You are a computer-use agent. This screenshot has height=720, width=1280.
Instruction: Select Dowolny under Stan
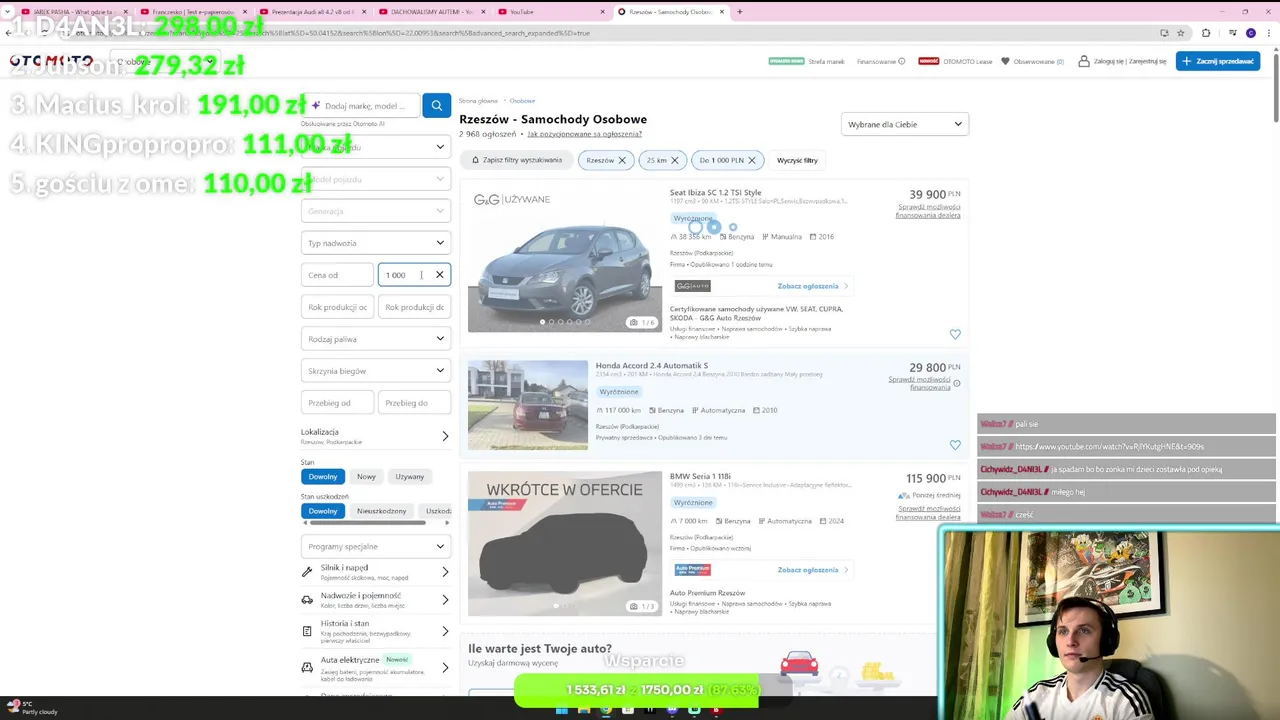pyautogui.click(x=323, y=477)
